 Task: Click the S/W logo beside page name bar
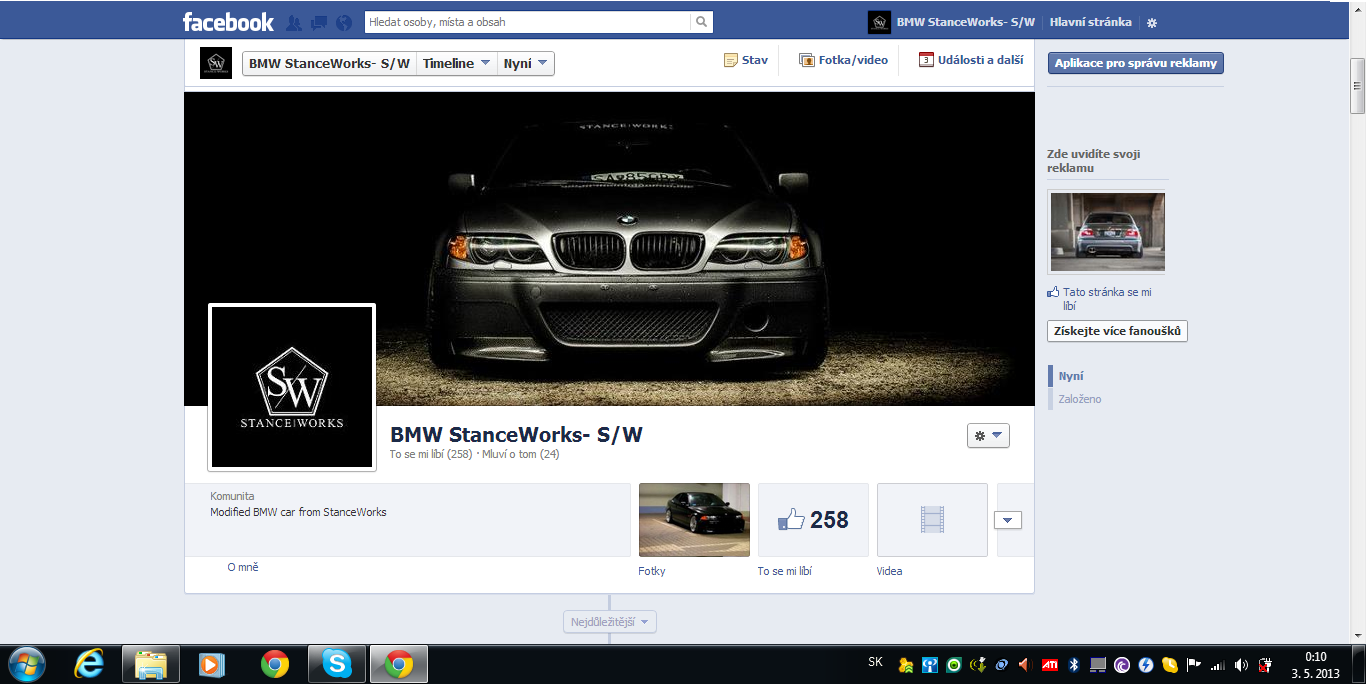[x=216, y=63]
